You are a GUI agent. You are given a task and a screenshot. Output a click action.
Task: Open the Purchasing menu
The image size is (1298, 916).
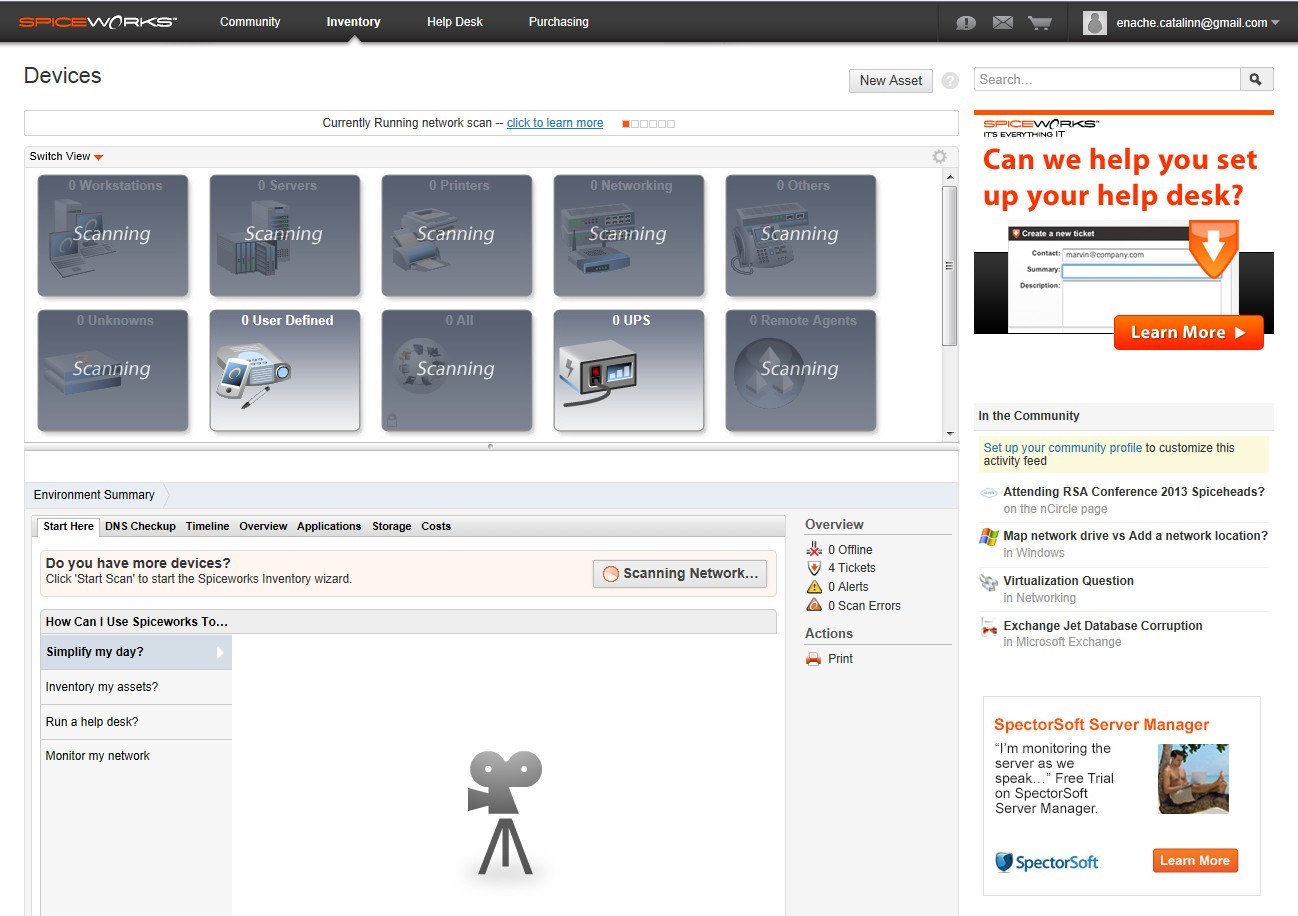click(558, 22)
